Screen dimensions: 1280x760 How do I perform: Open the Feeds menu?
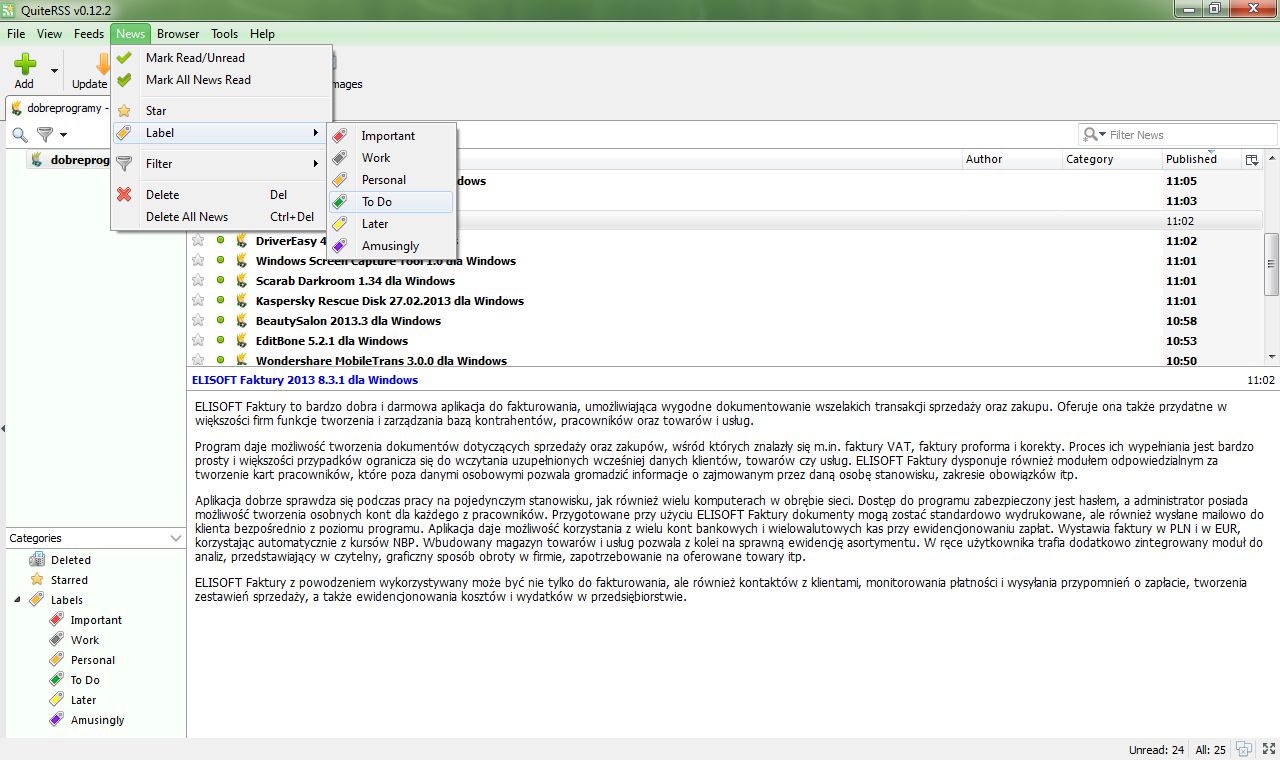(x=89, y=33)
